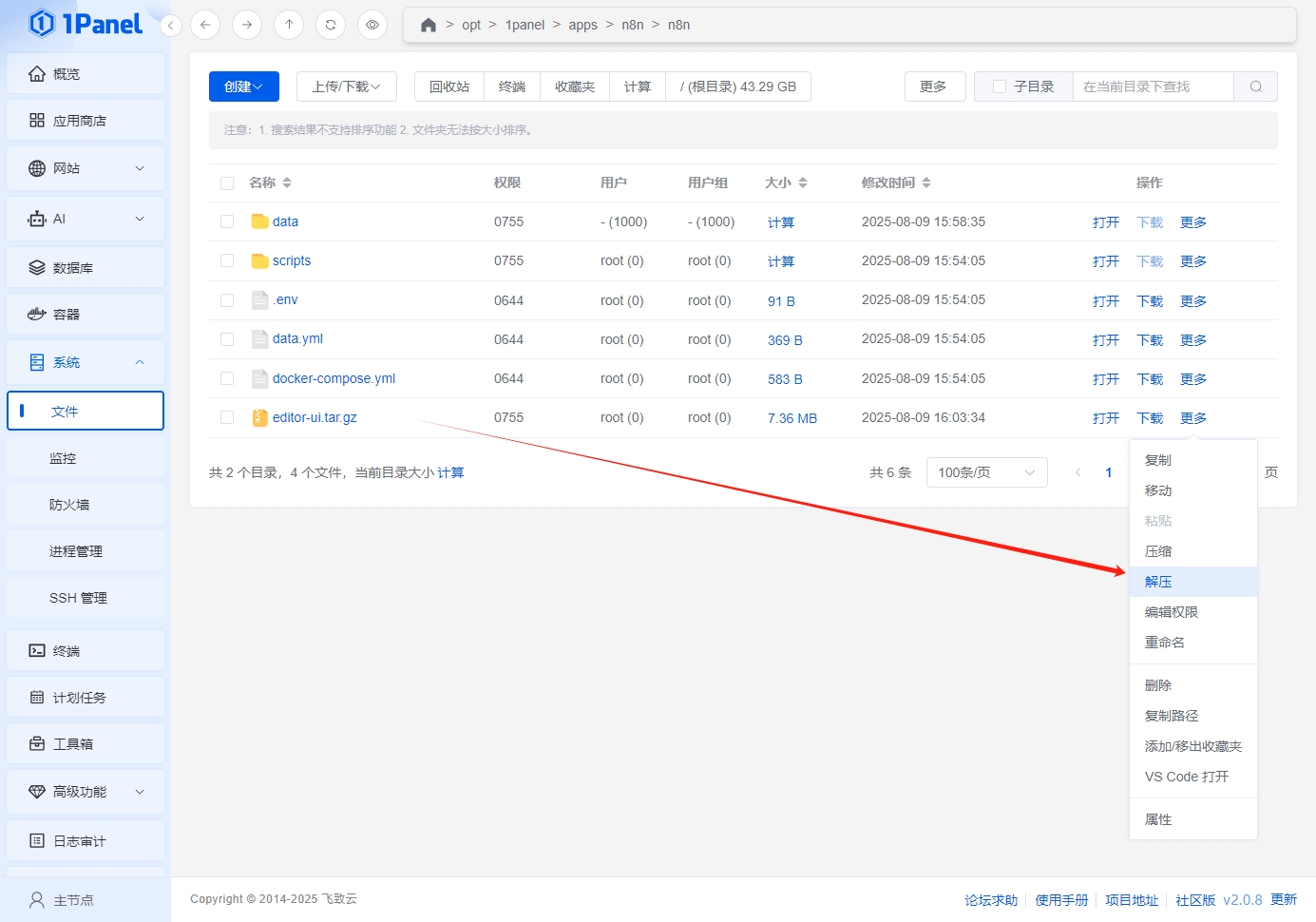Viewport: 1316px width, 922px height.
Task: Click 计算 size for scripts folder
Action: tap(781, 261)
